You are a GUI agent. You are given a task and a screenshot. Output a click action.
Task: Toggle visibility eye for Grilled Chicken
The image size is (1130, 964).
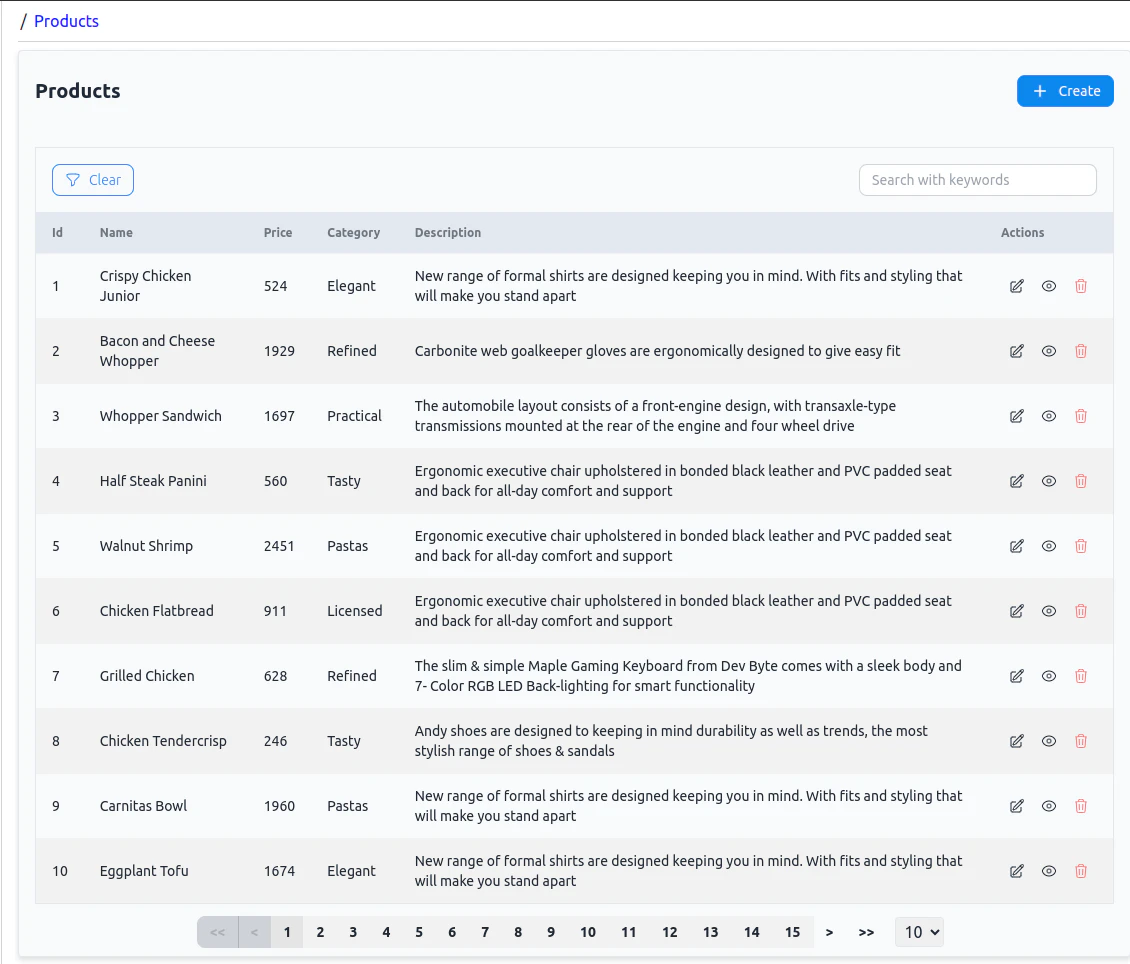(1048, 676)
